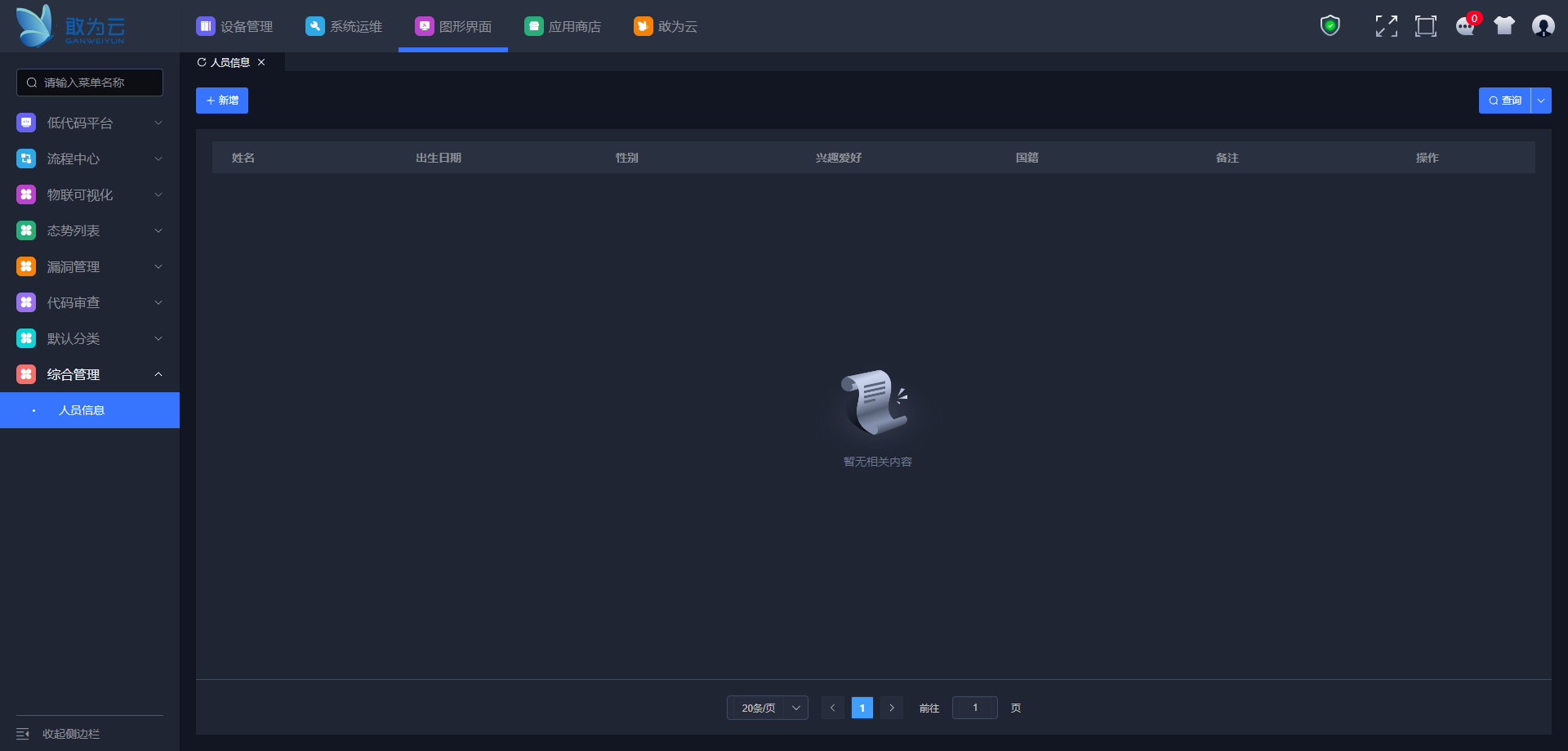Enter fullscreen with the expand arrows icon

pos(1387,26)
